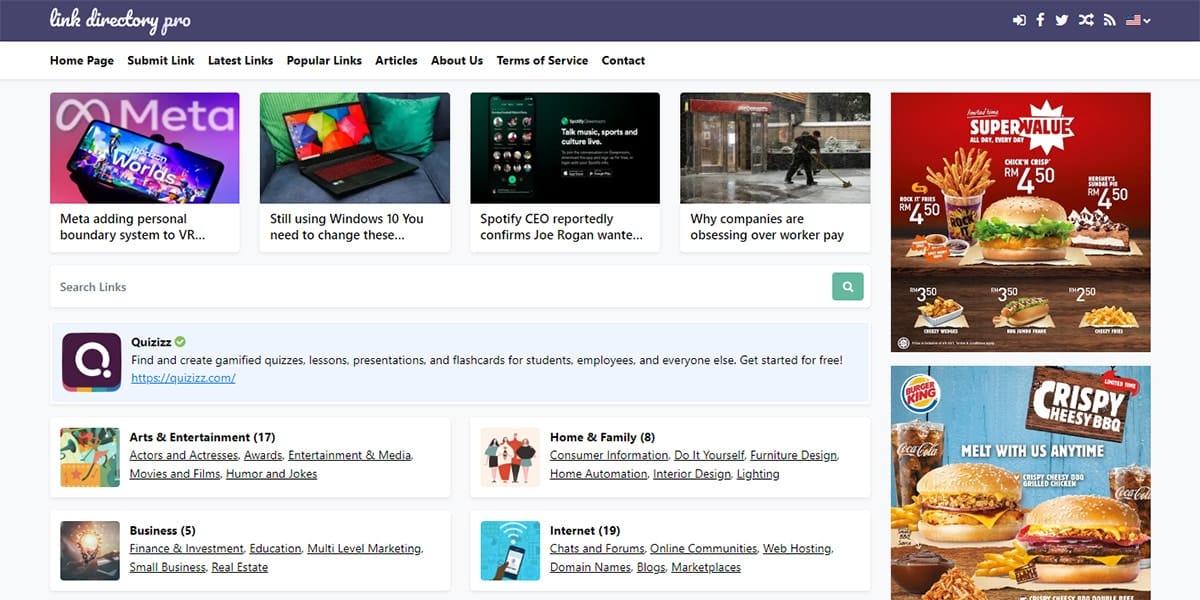Open the Meta VR boundary article thumbnail
The image size is (1200, 600).
(x=145, y=148)
